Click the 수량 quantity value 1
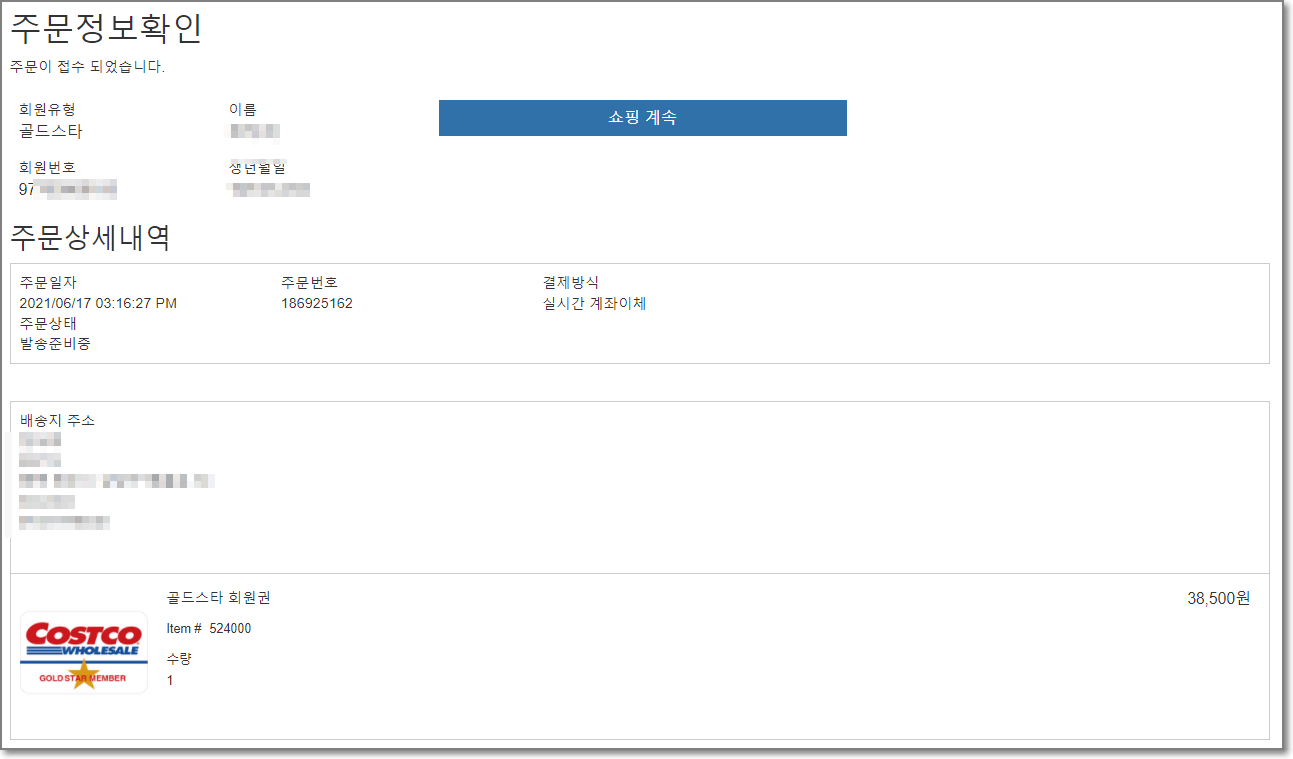This screenshot has width=1293, height=759. 169,678
